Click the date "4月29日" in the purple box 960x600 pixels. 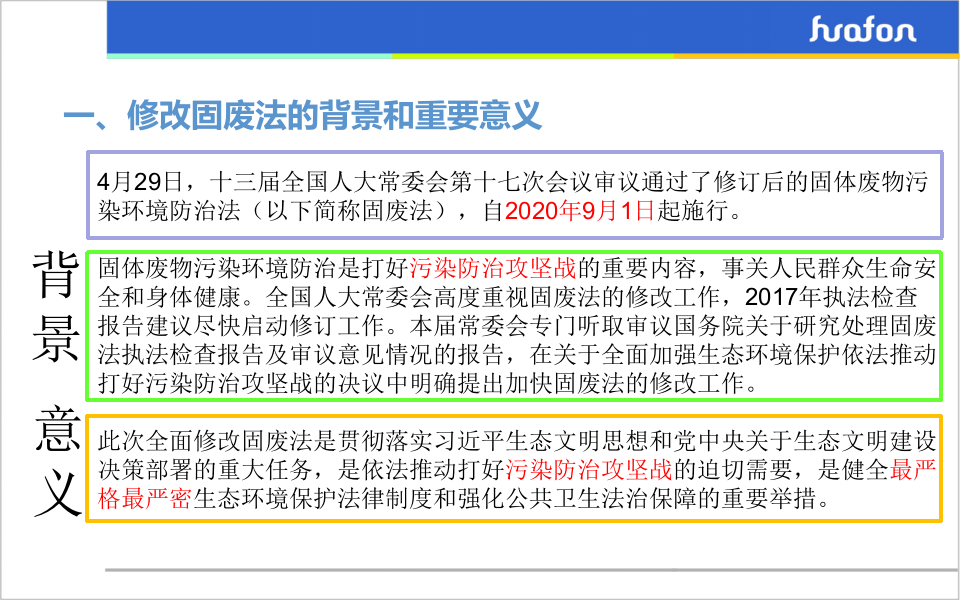[139, 182]
